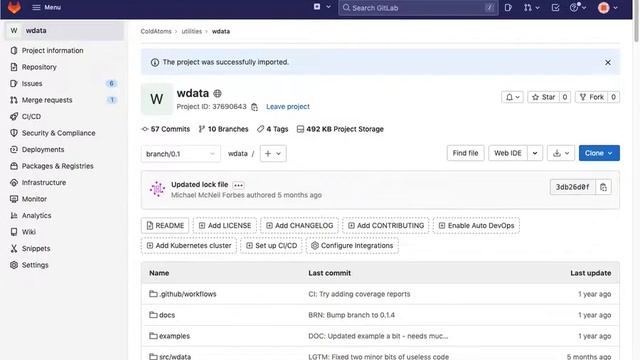
Task: Click Find file button
Action: (x=465, y=153)
